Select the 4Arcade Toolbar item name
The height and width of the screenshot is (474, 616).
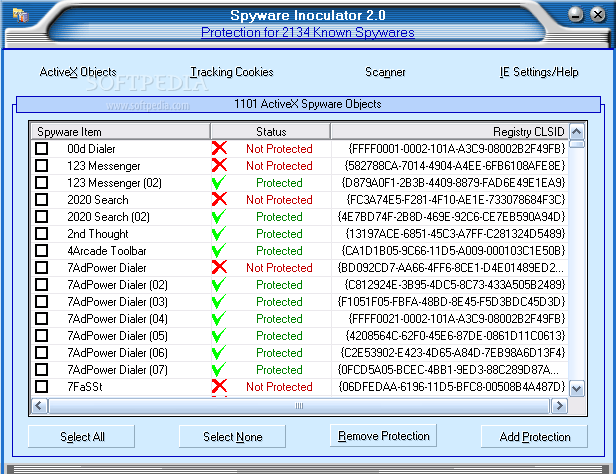coord(106,251)
